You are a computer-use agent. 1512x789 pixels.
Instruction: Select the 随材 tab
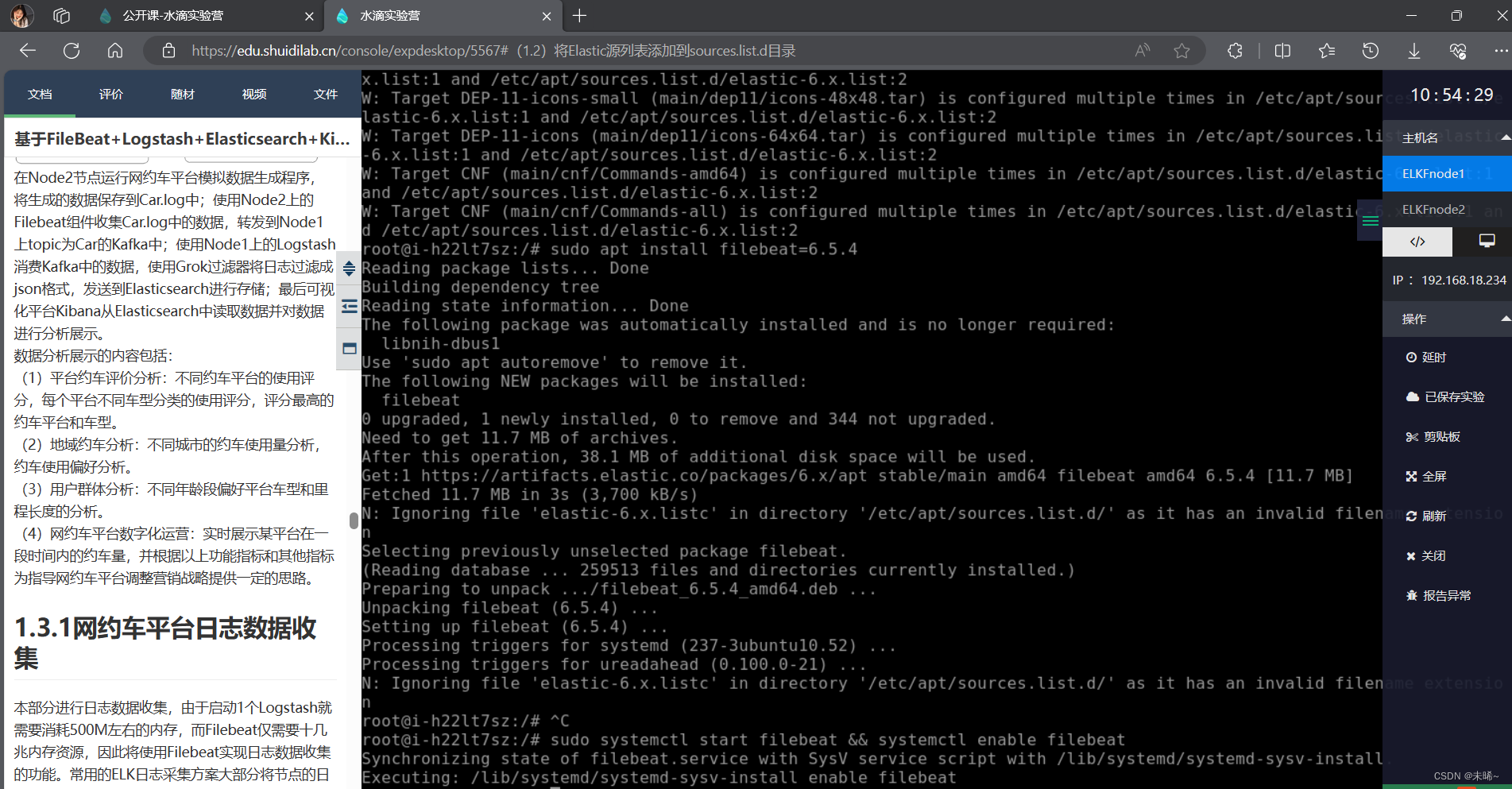coord(183,94)
